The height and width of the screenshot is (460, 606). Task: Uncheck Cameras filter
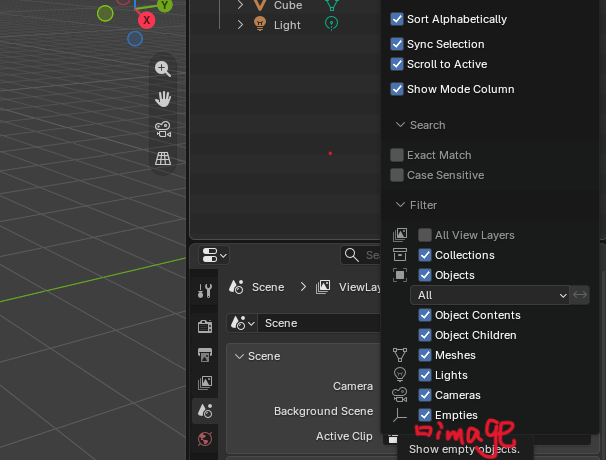pos(425,395)
